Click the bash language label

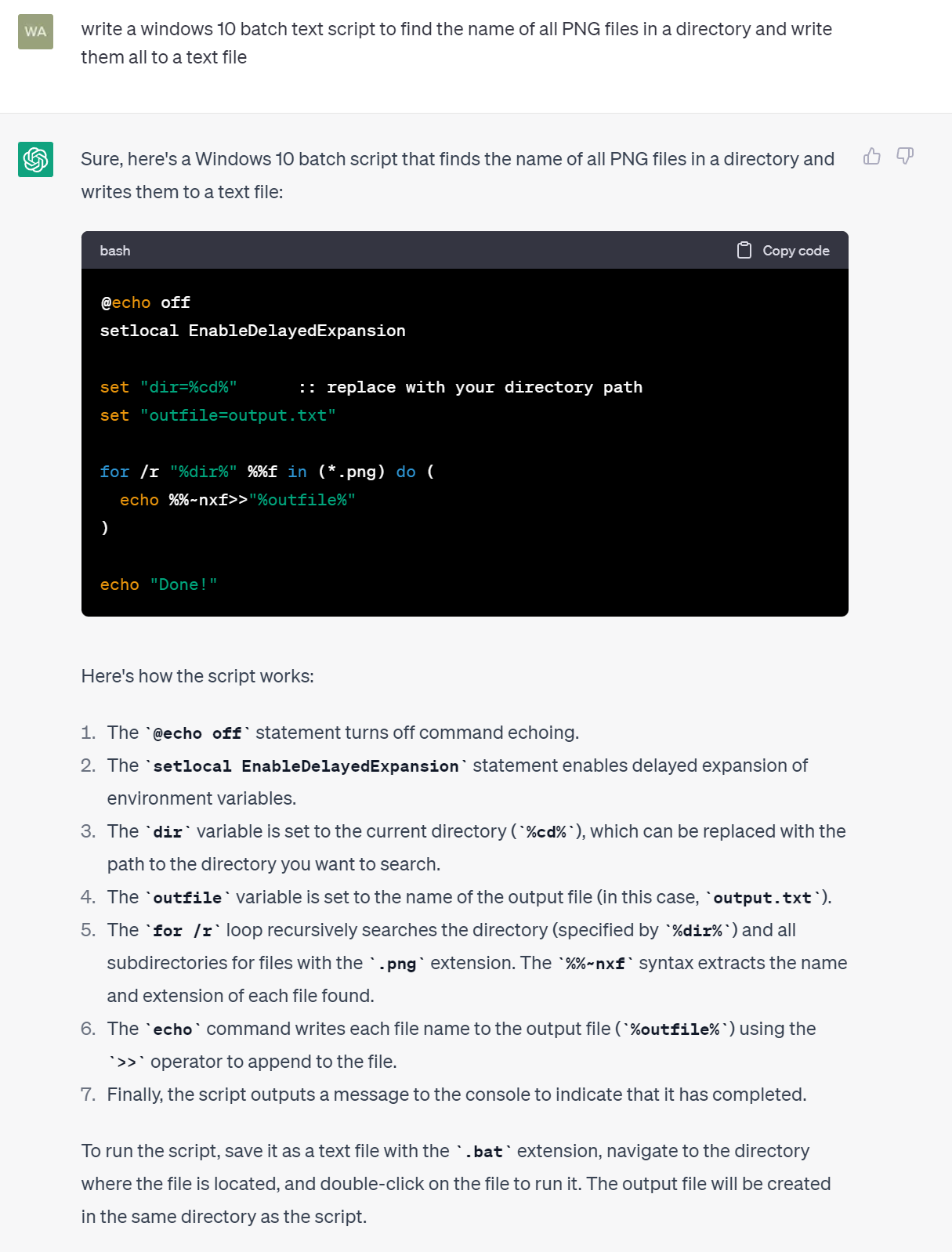point(115,251)
